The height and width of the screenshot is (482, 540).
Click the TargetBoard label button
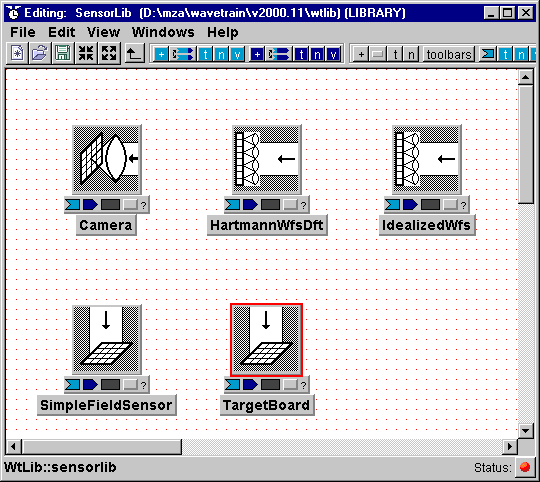click(267, 405)
